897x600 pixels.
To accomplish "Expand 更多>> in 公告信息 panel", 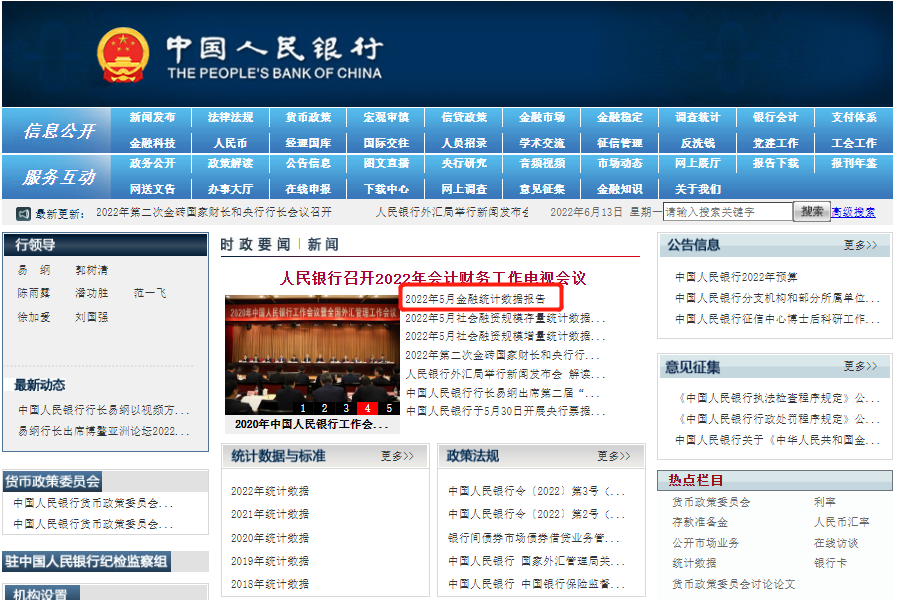I will [860, 245].
